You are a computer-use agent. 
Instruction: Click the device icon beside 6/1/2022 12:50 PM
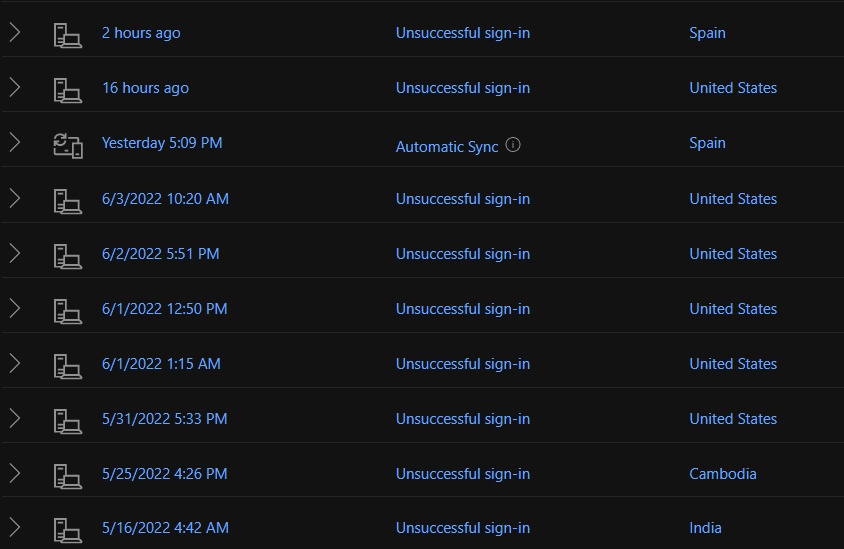(67, 311)
